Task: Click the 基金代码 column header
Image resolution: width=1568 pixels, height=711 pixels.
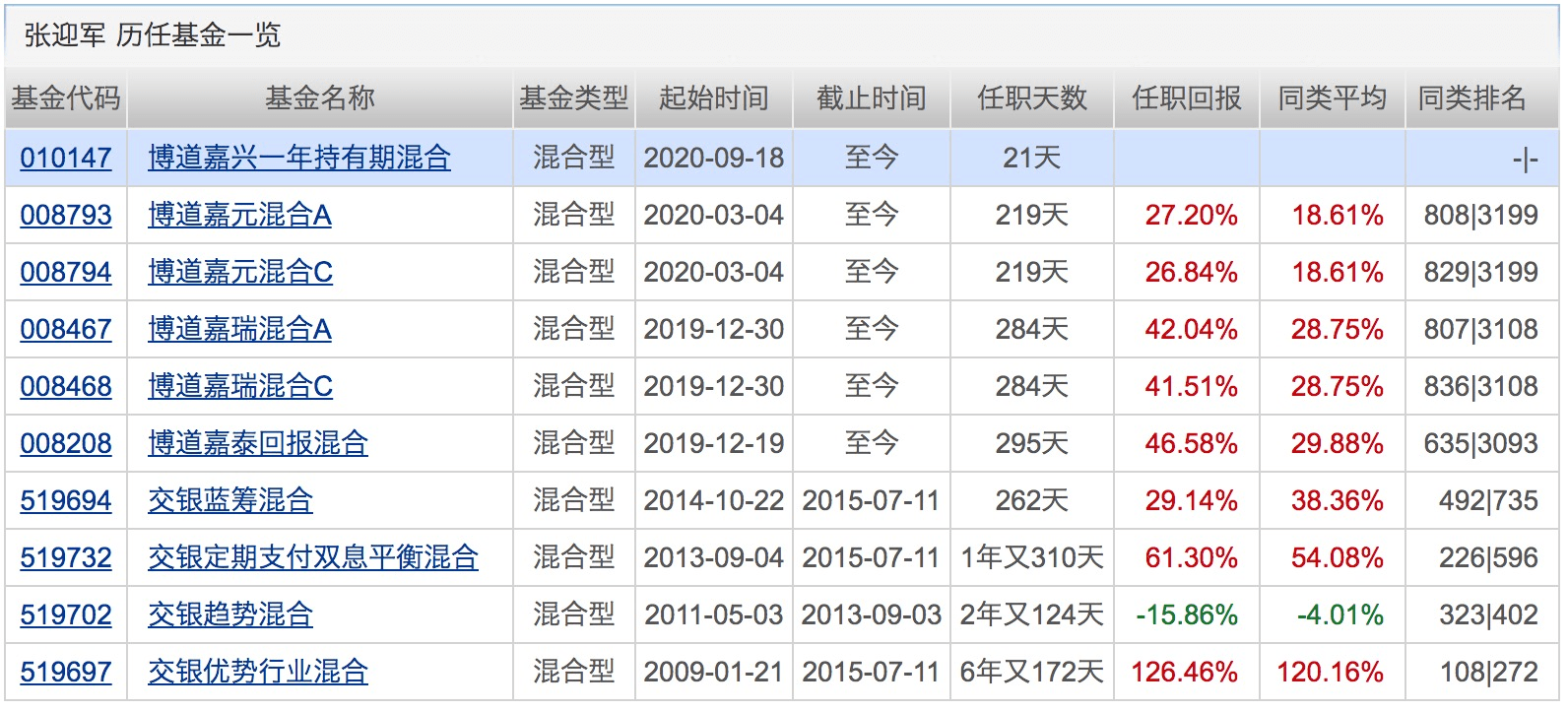Action: click(66, 98)
